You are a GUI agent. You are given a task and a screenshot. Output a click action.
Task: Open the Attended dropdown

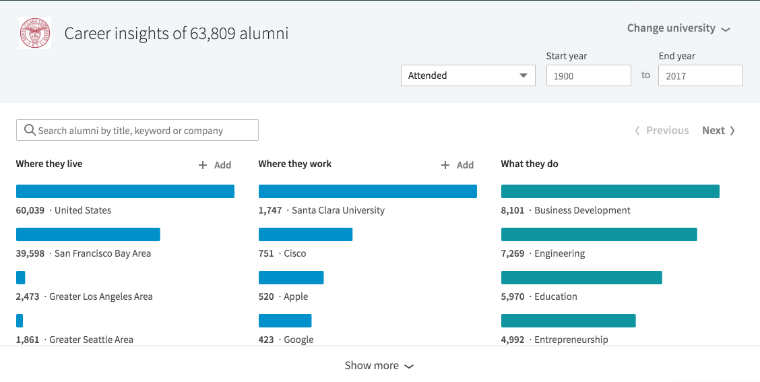[468, 76]
